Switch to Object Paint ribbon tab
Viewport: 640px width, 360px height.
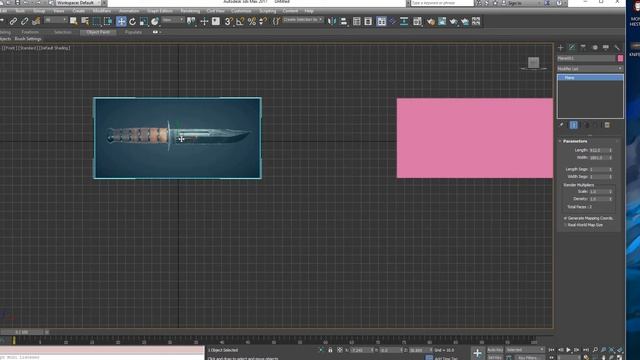pos(98,32)
